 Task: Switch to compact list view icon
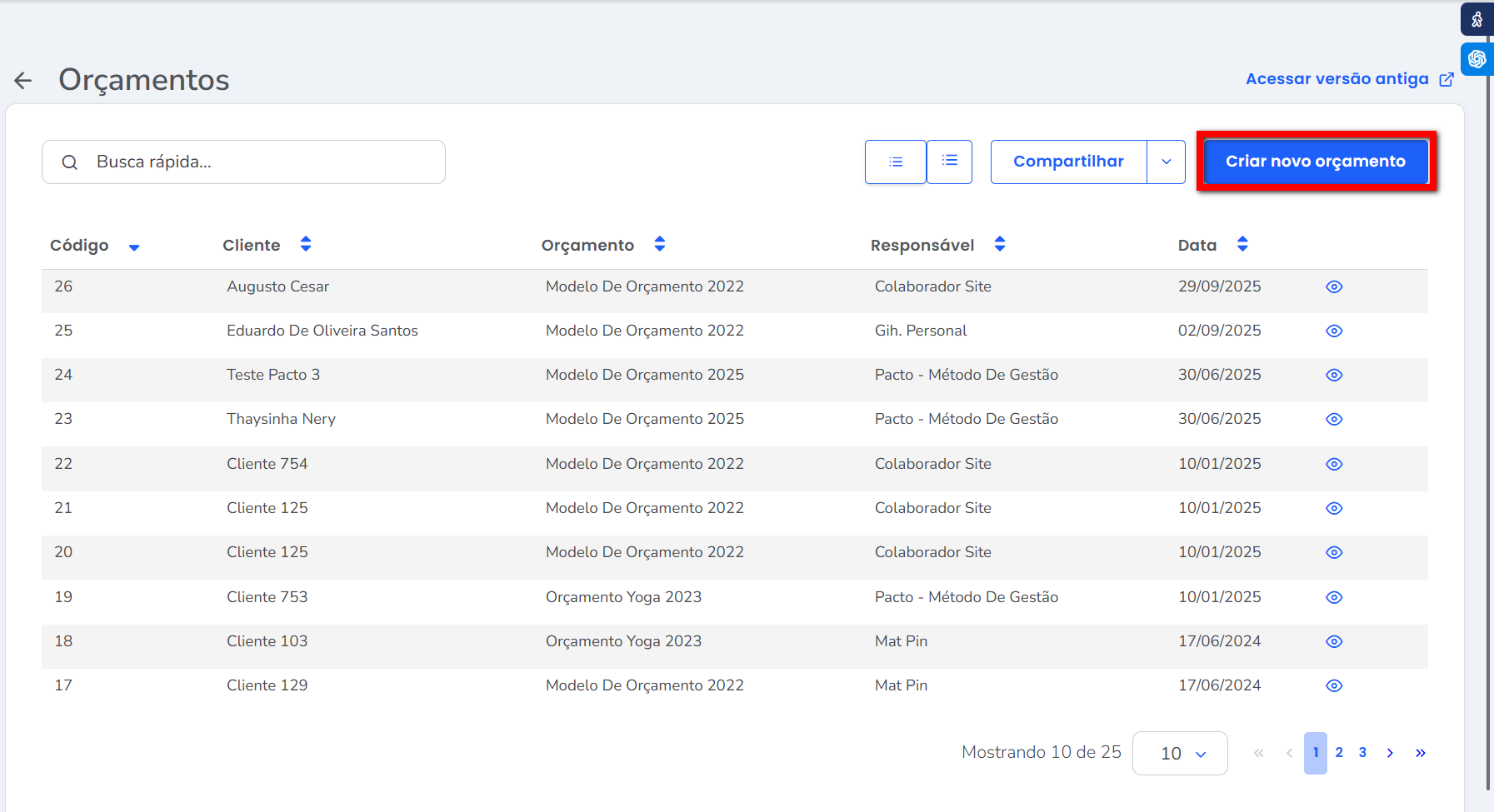point(896,162)
